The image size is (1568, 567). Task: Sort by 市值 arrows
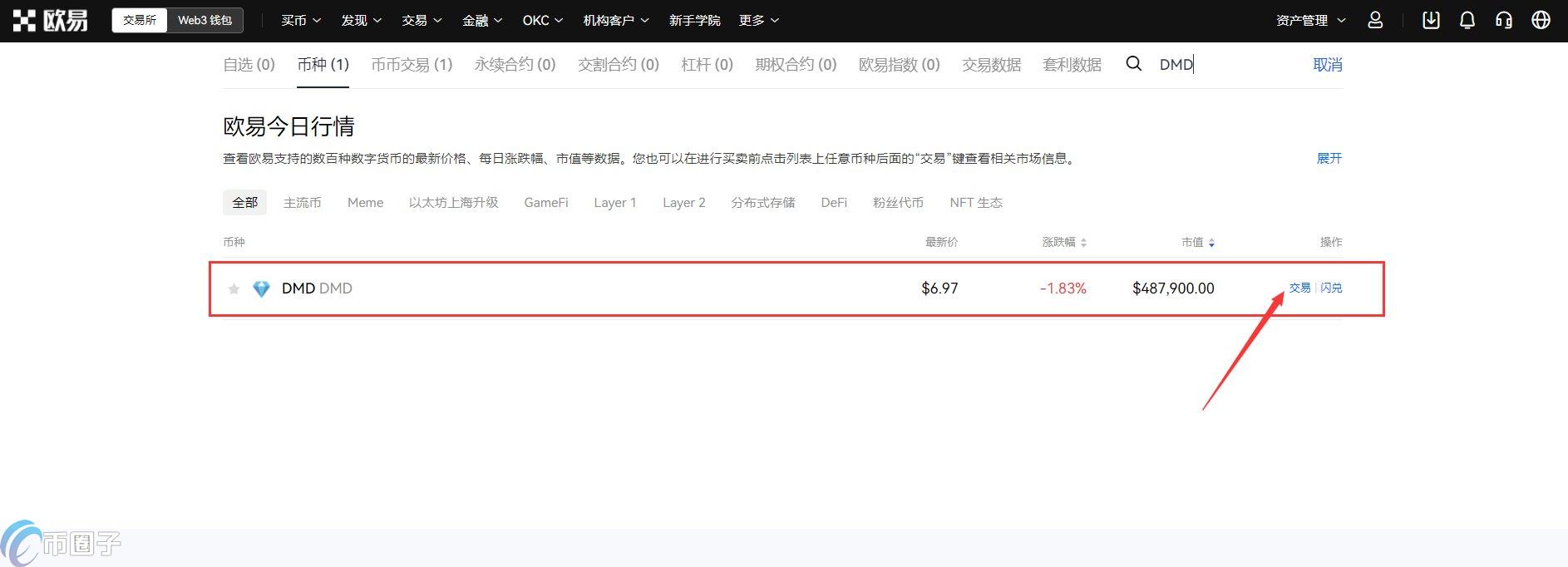pos(1211,242)
